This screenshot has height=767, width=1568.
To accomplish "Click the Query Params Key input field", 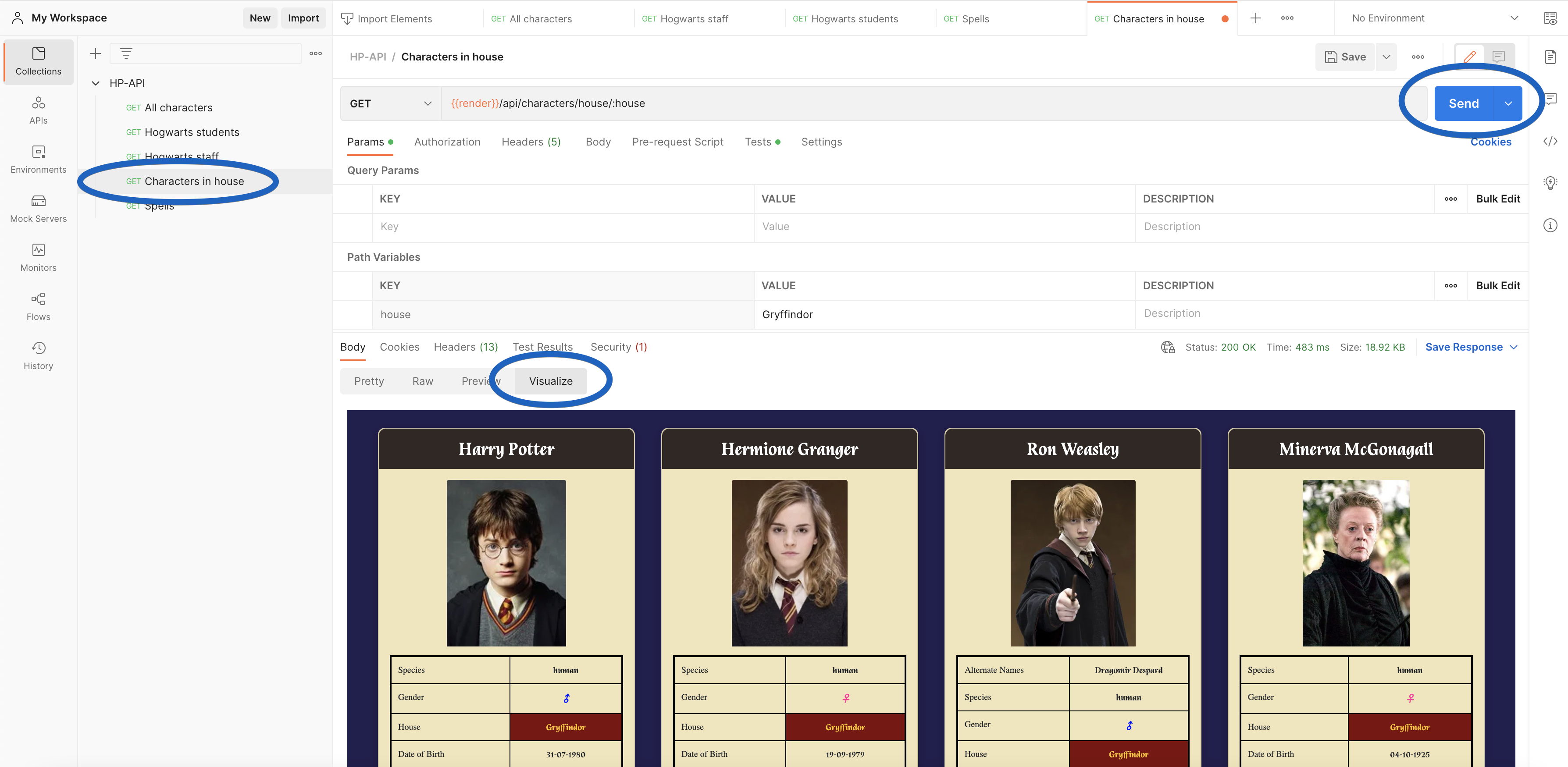I will tap(563, 227).
